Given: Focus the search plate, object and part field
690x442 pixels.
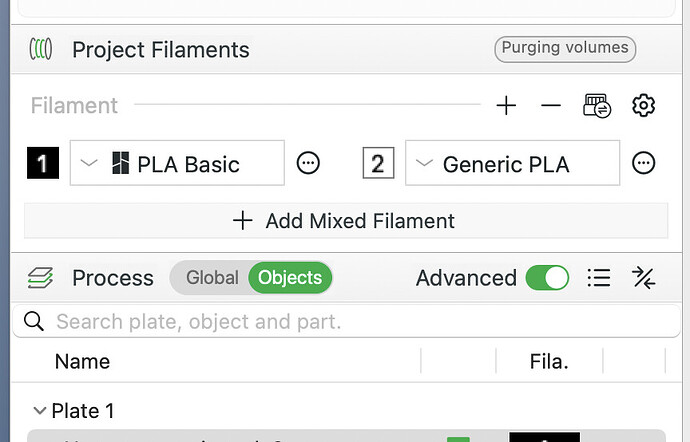Looking at the screenshot, I should [x=347, y=321].
